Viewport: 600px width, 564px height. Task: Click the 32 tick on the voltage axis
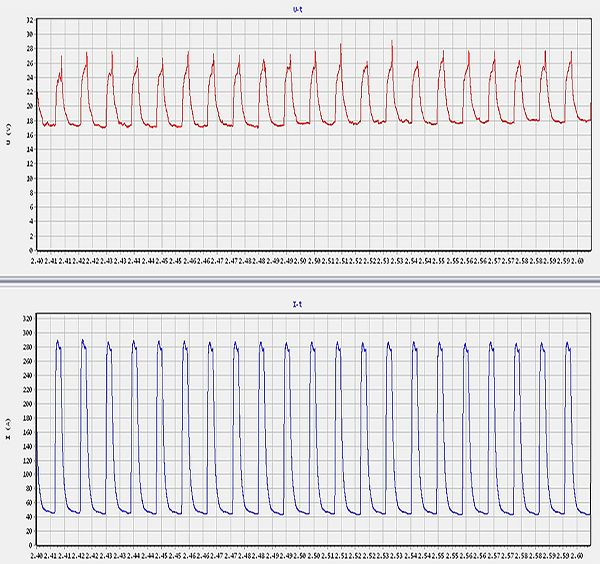[x=29, y=20]
